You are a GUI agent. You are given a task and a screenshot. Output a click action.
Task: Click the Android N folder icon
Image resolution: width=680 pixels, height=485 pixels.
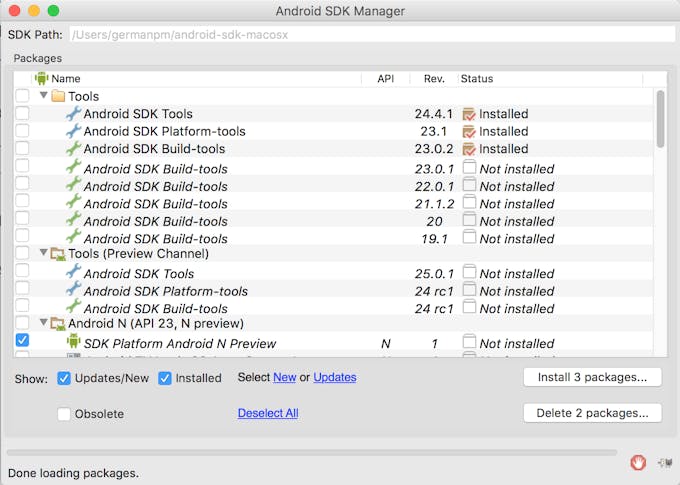coord(58,324)
